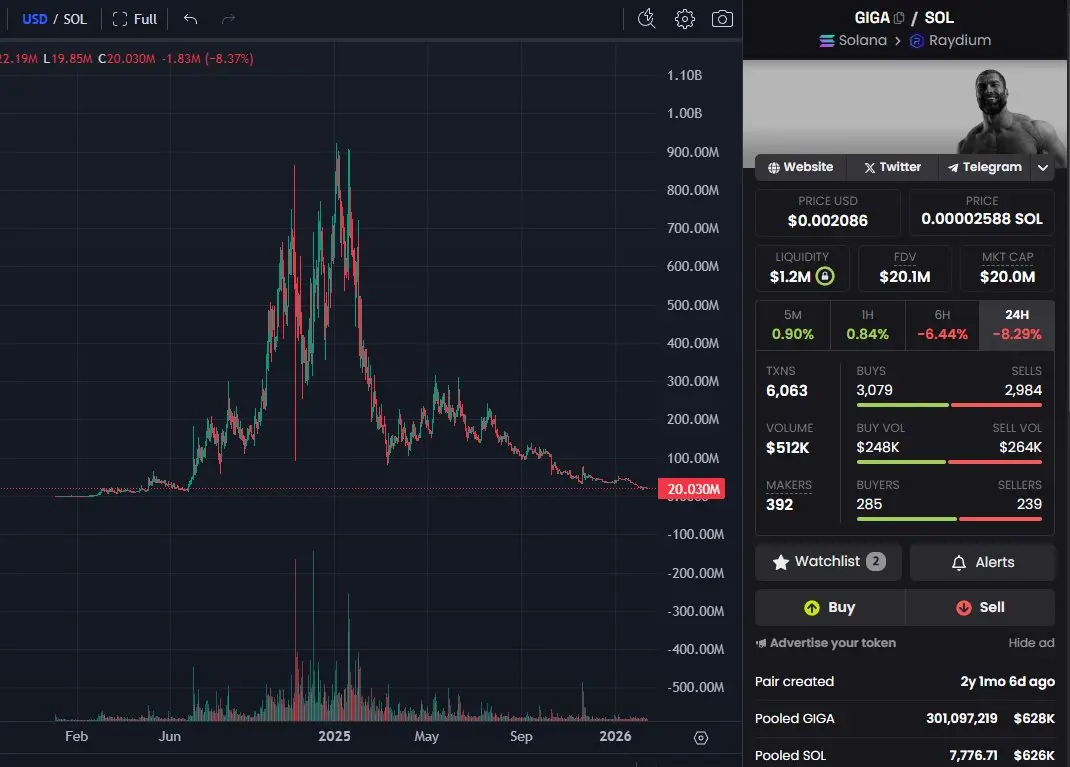Click the buyers vs sellers ratio bar
This screenshot has width=1070, height=767.
(x=949, y=519)
